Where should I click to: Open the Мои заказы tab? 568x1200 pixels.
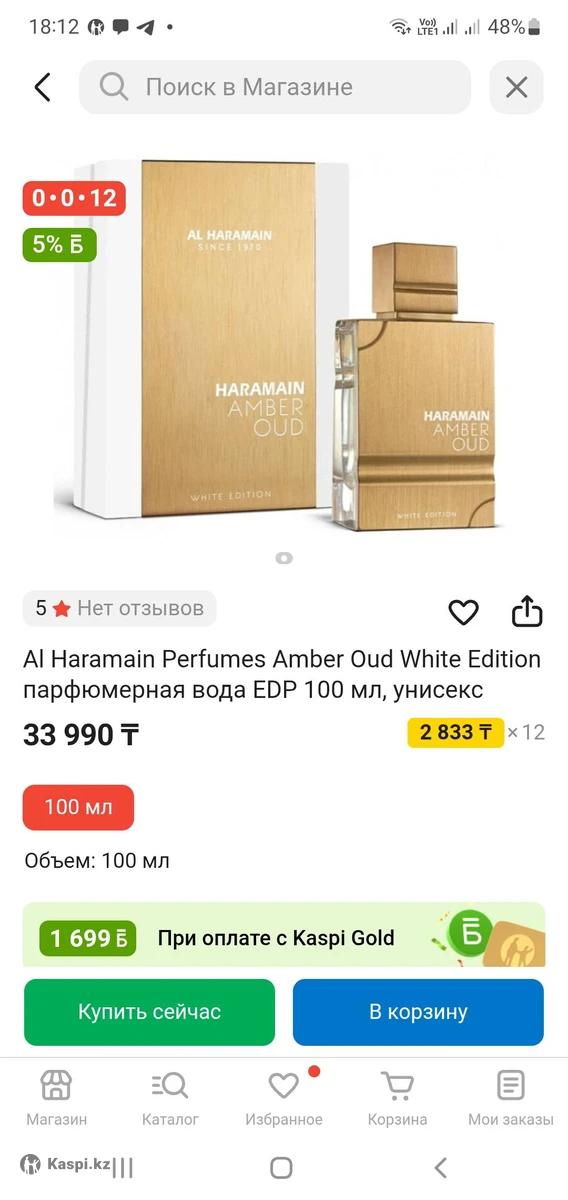511,1097
